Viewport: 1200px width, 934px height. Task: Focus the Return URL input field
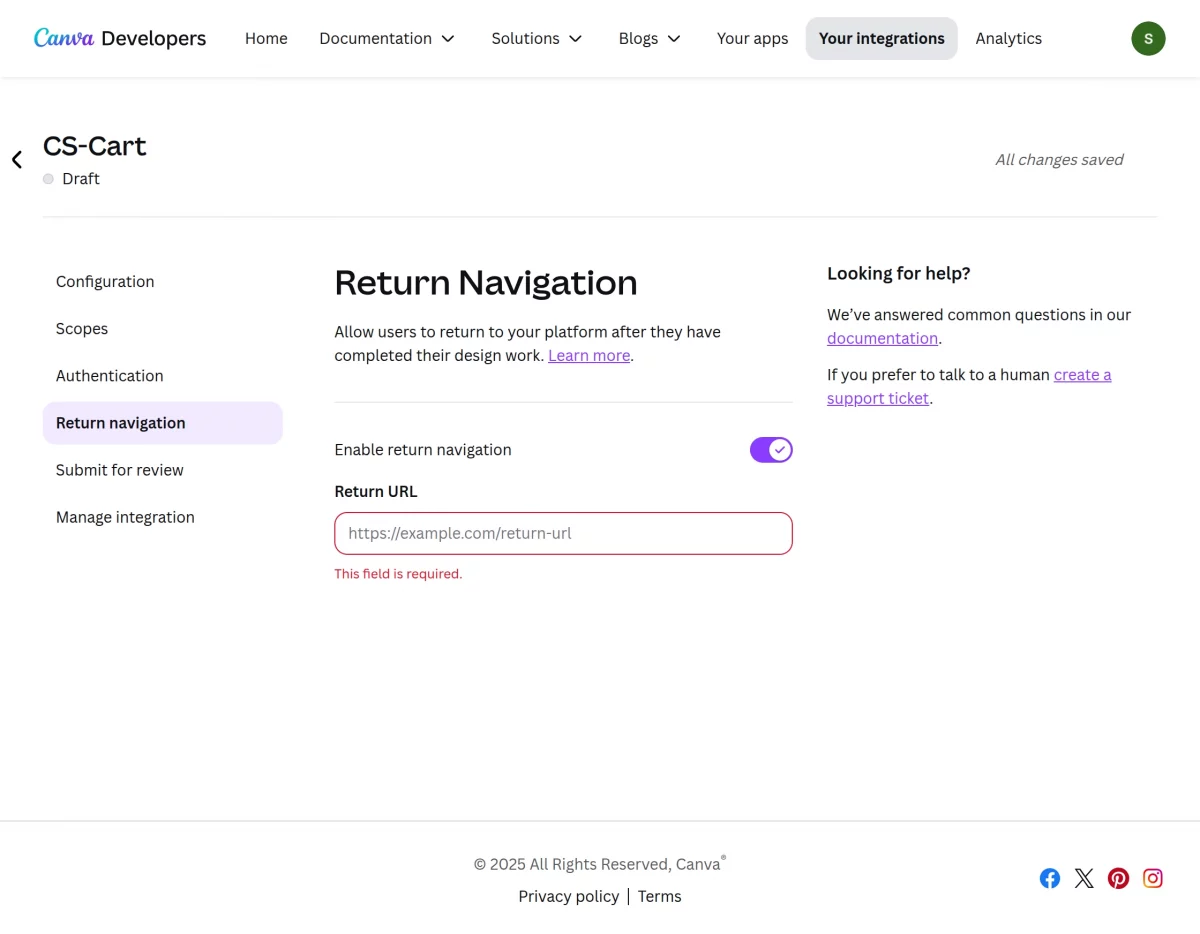pyautogui.click(x=563, y=533)
